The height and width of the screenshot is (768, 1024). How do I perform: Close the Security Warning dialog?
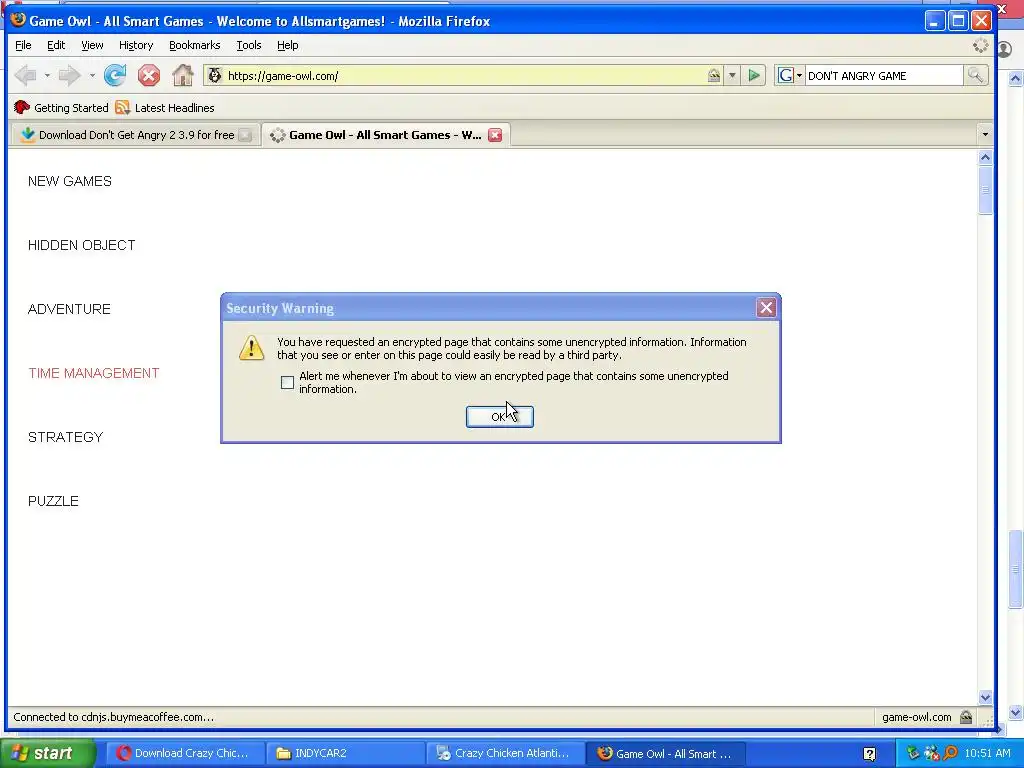[766, 308]
